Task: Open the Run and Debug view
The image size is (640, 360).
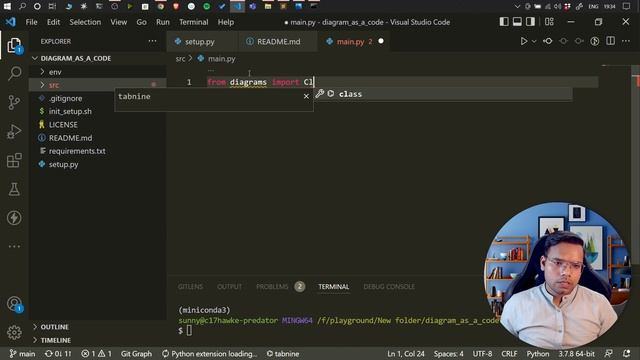Action: tap(14, 131)
